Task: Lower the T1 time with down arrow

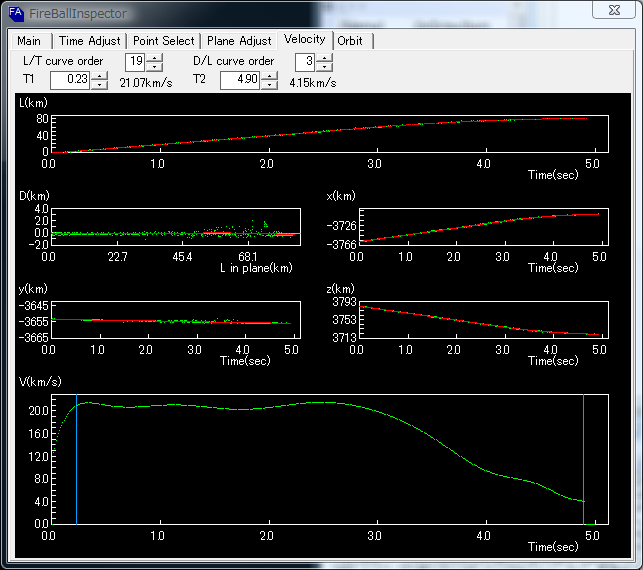Action: pos(99,84)
